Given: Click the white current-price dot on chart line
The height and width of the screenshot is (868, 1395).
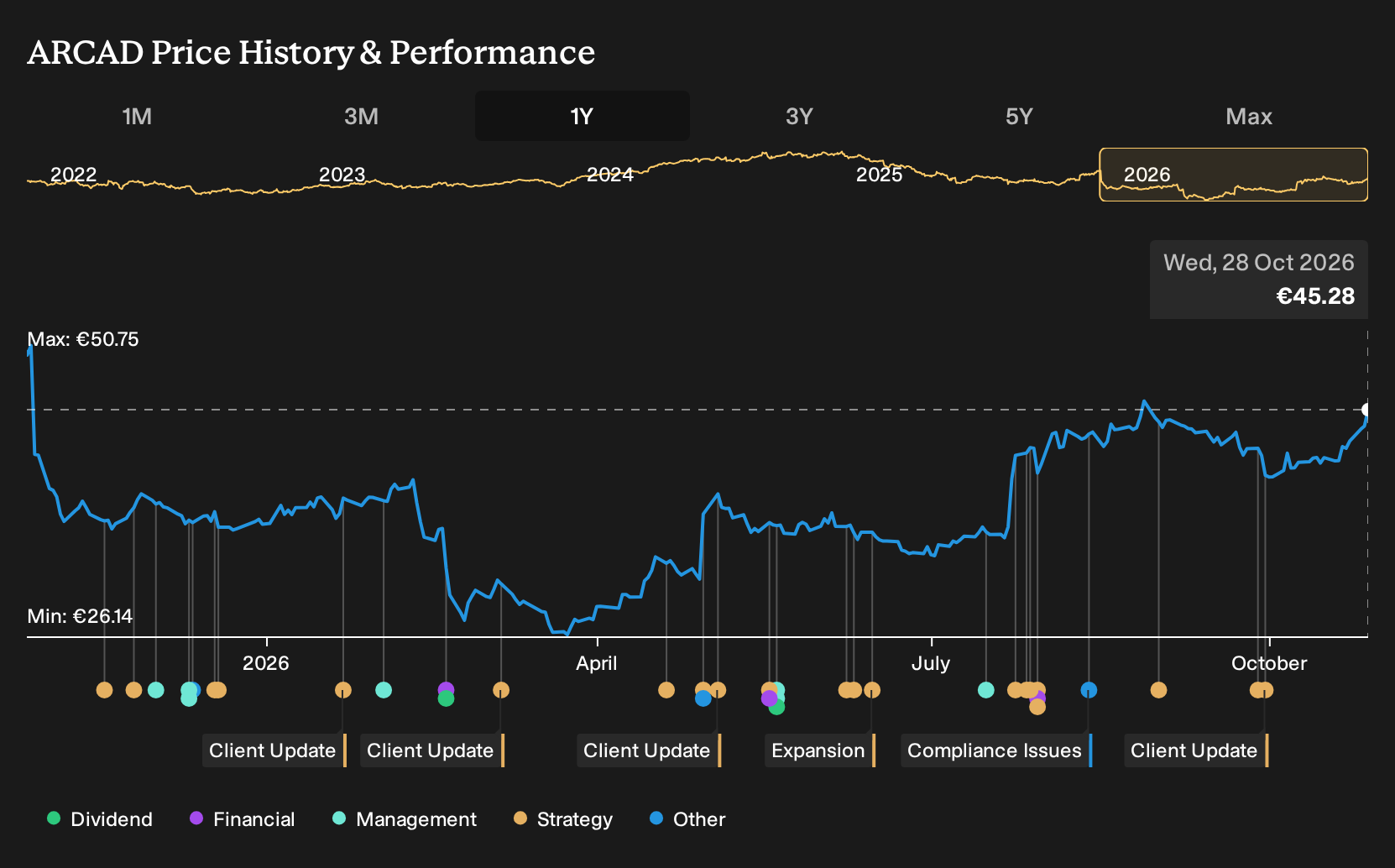Looking at the screenshot, I should coord(1366,410).
